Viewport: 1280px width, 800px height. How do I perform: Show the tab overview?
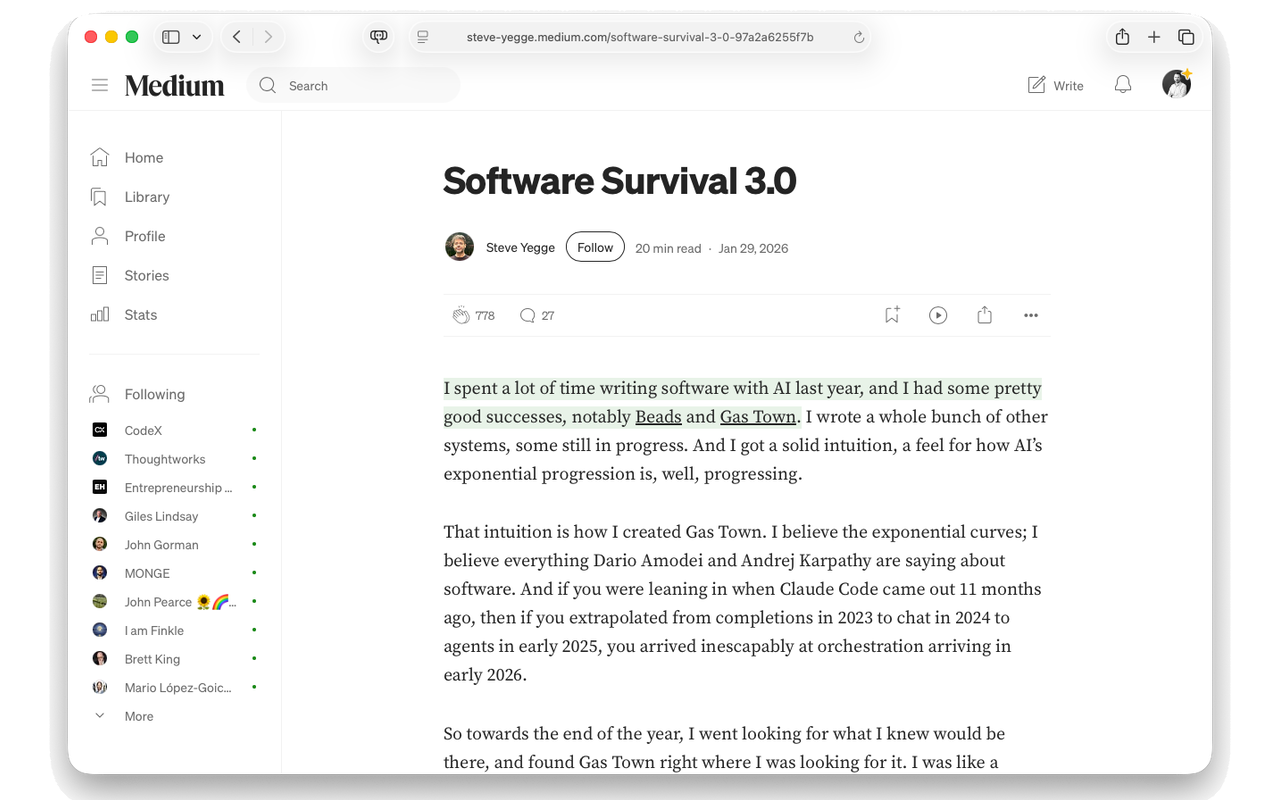click(1186, 37)
